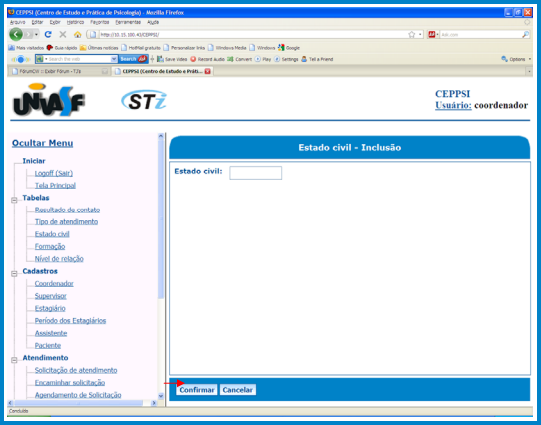
Task: Click the stop loading X icon
Action: (x=63, y=34)
